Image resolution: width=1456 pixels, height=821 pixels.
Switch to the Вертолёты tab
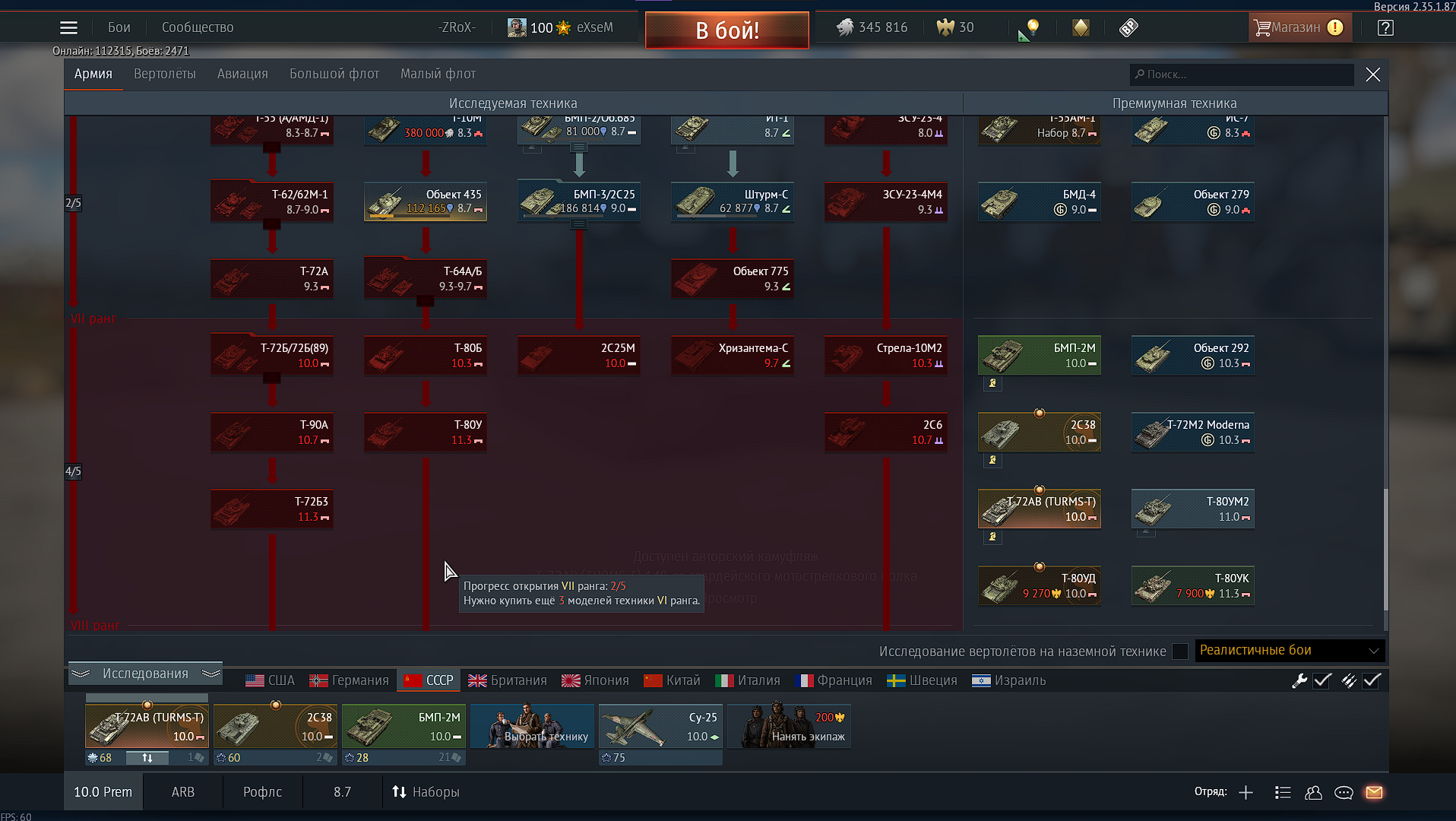tap(165, 74)
